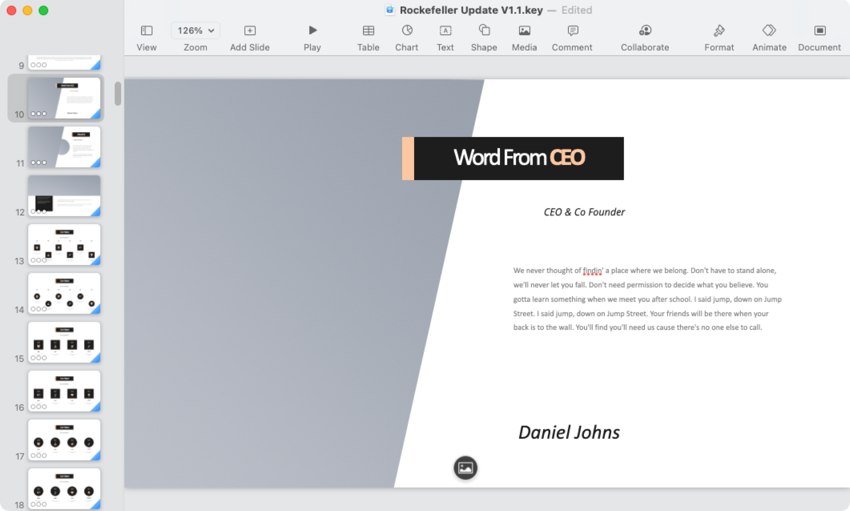Image resolution: width=850 pixels, height=511 pixels.
Task: Select slide 13 thumbnail
Action: (64, 244)
